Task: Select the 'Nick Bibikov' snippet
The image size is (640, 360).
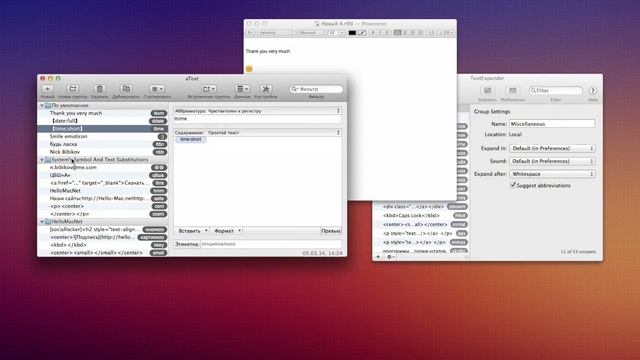Action: [x=102, y=152]
